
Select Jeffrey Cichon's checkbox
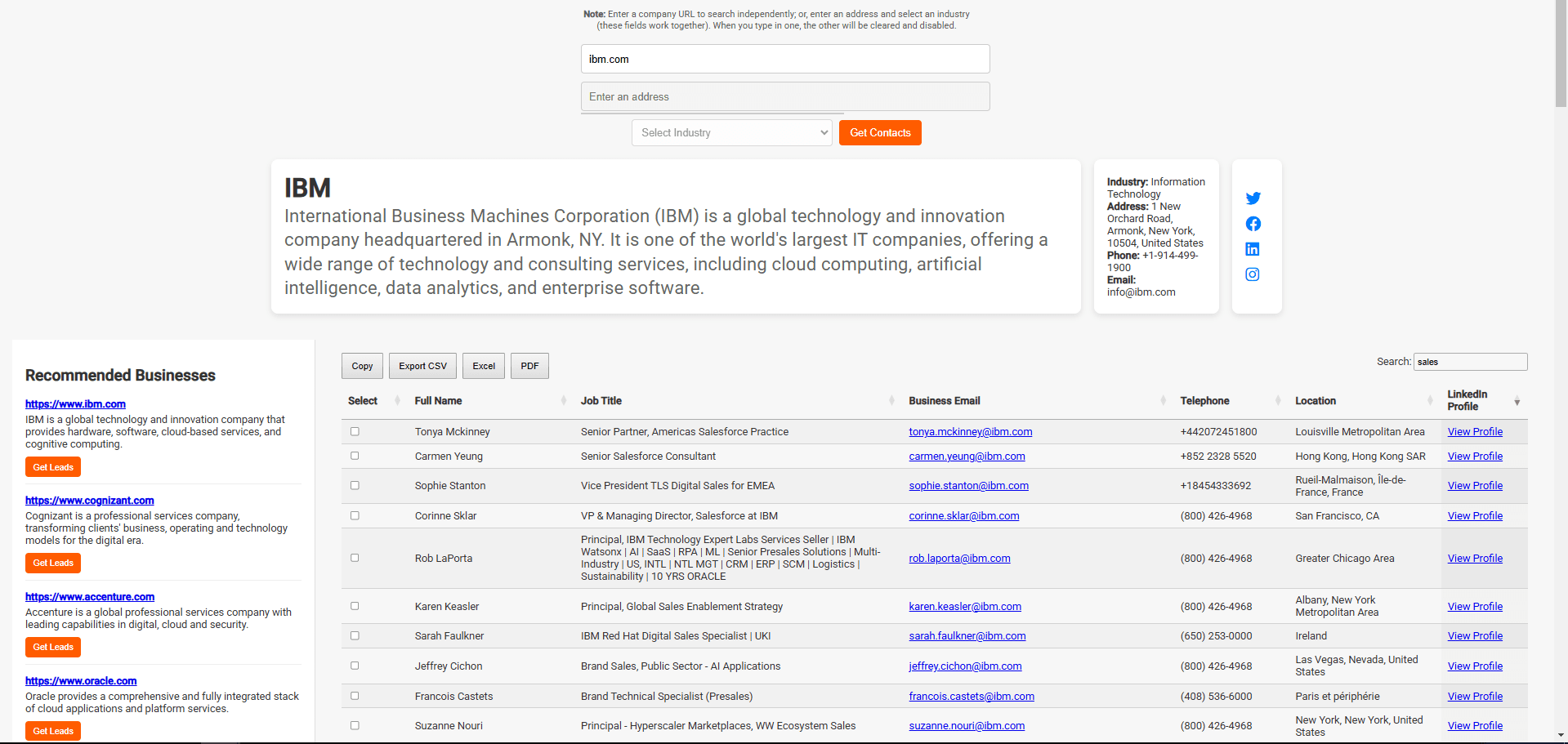coord(355,666)
